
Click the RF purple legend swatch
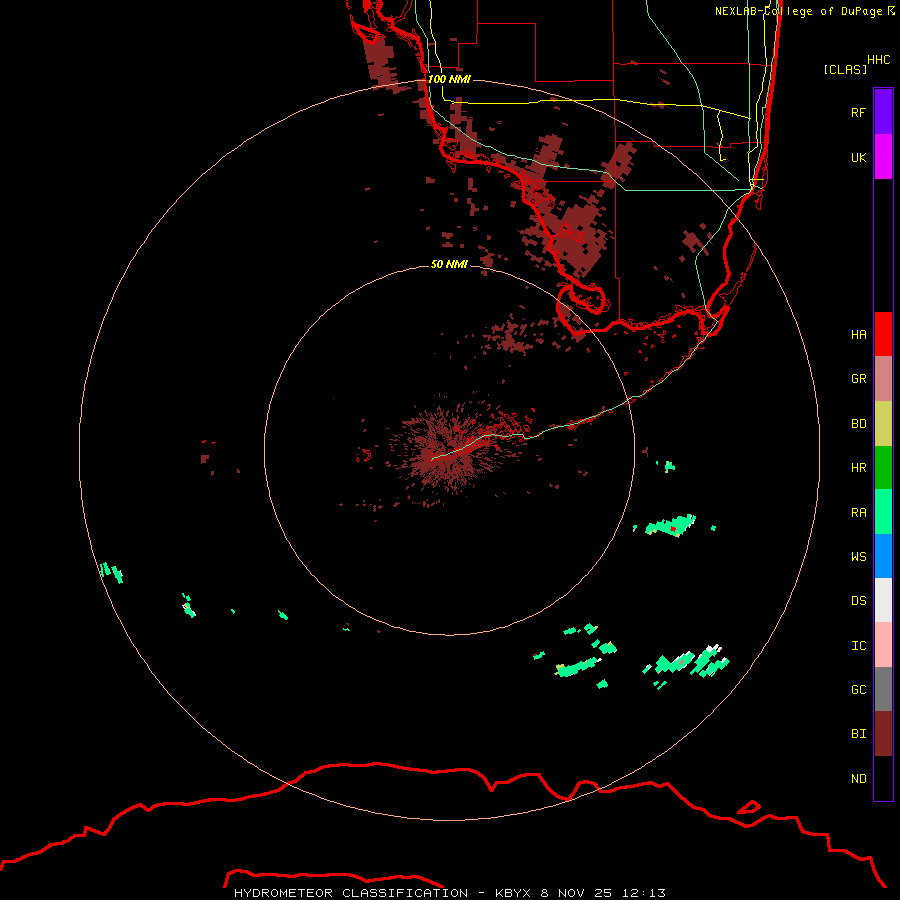(x=883, y=112)
